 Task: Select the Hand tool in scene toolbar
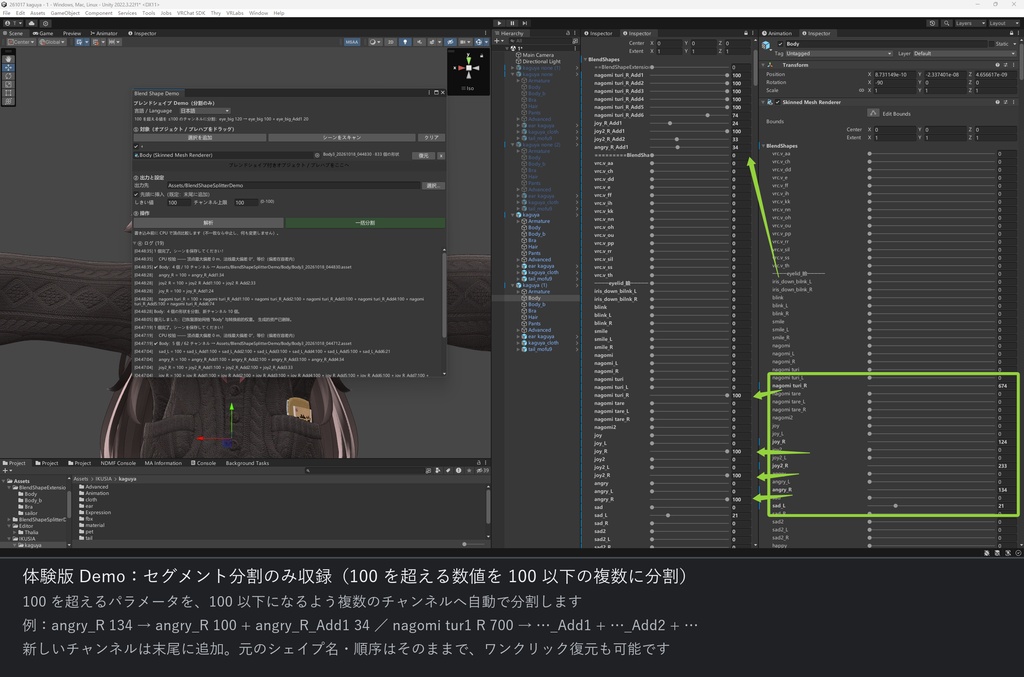pyautogui.click(x=8, y=59)
